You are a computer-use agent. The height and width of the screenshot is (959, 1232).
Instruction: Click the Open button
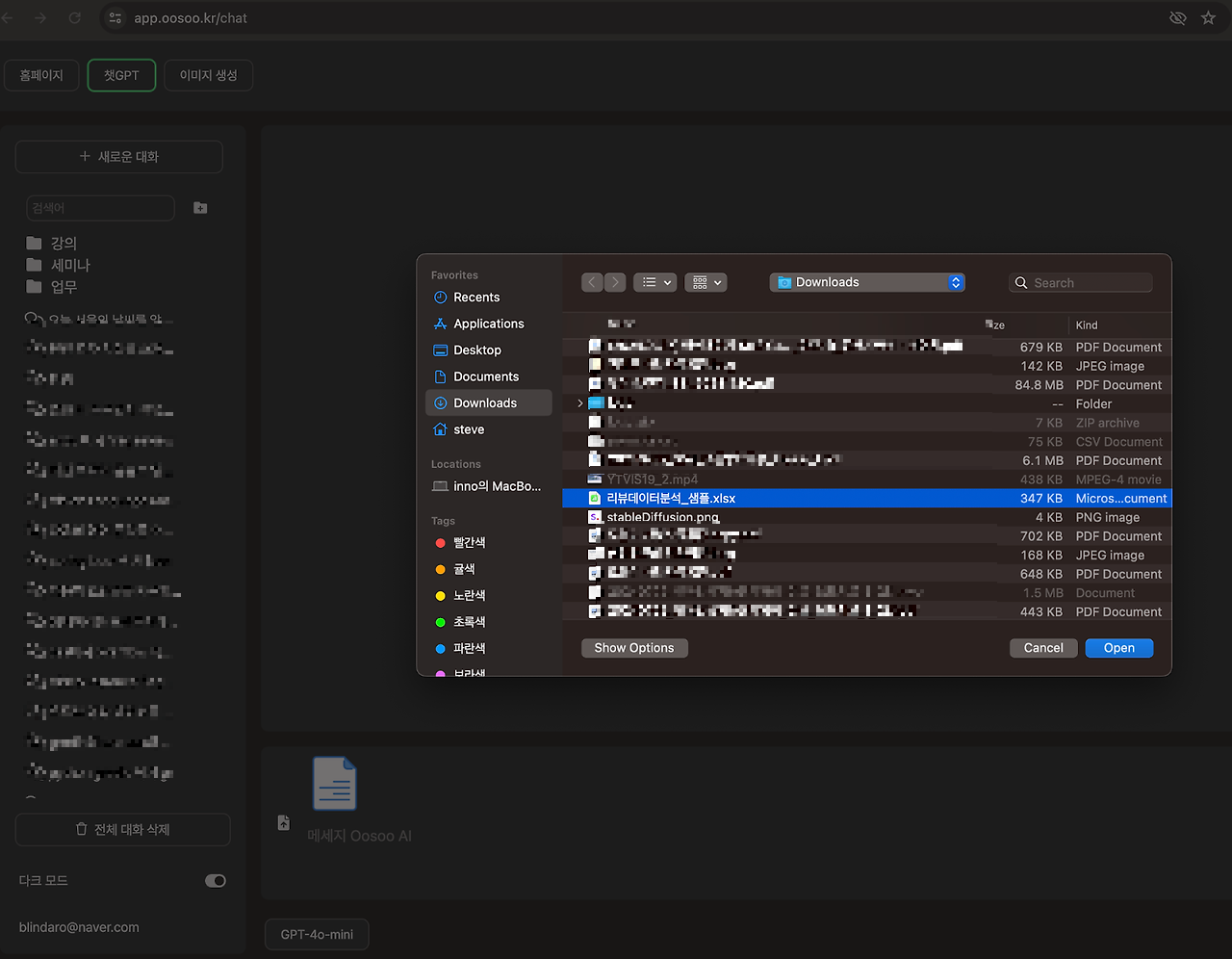[1118, 648]
